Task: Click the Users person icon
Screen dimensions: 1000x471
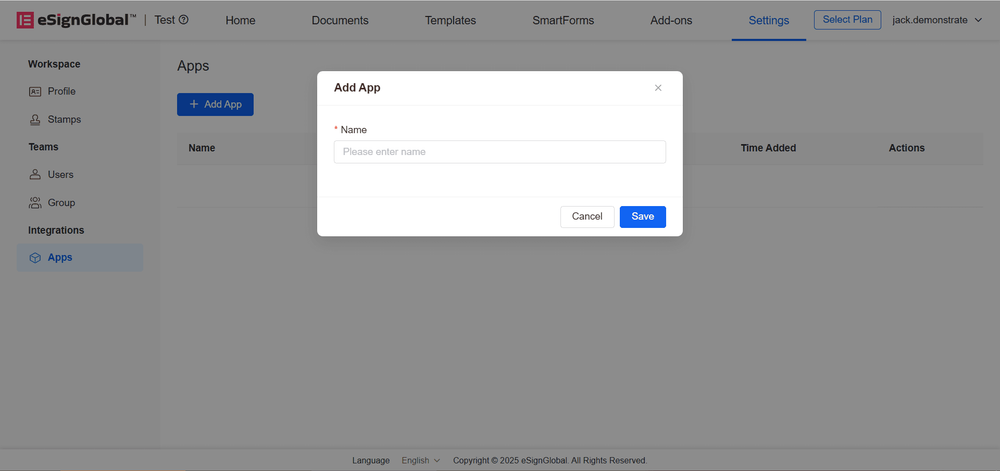Action: point(35,174)
